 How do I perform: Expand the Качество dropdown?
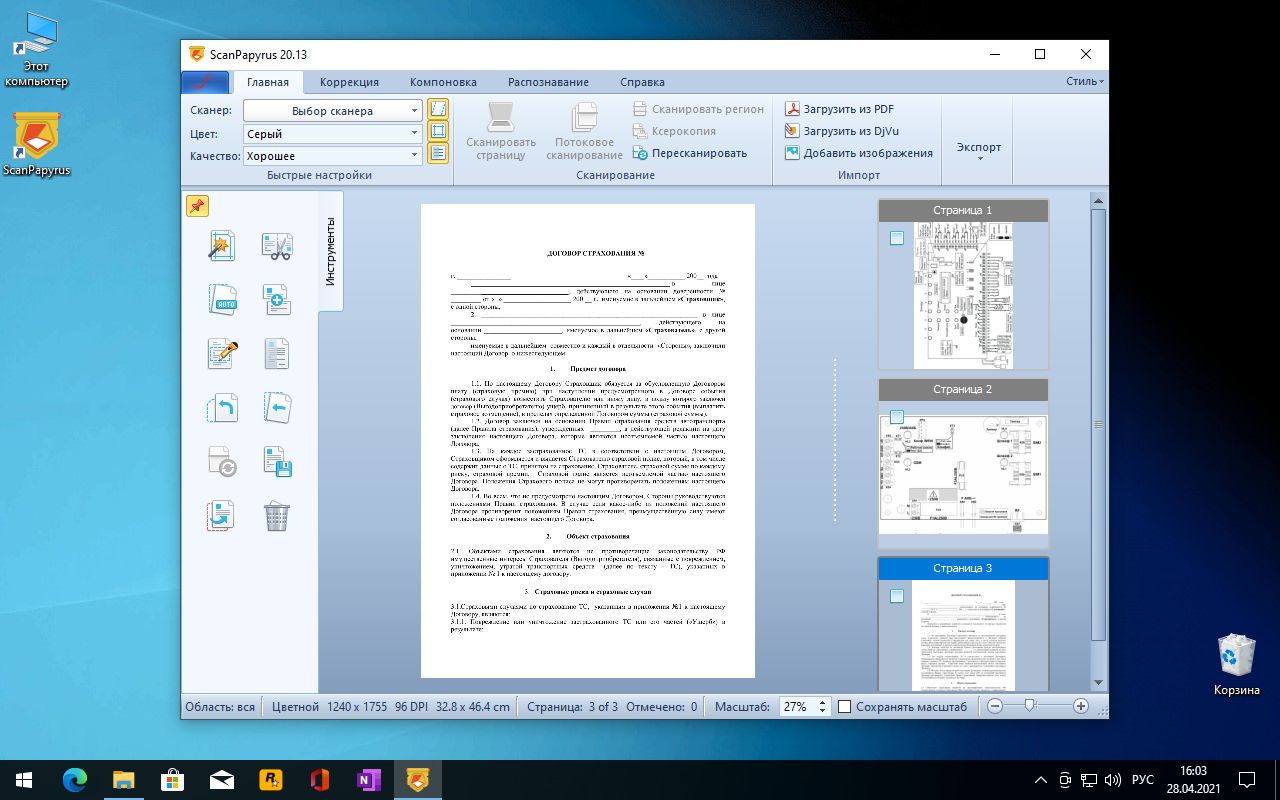point(333,156)
